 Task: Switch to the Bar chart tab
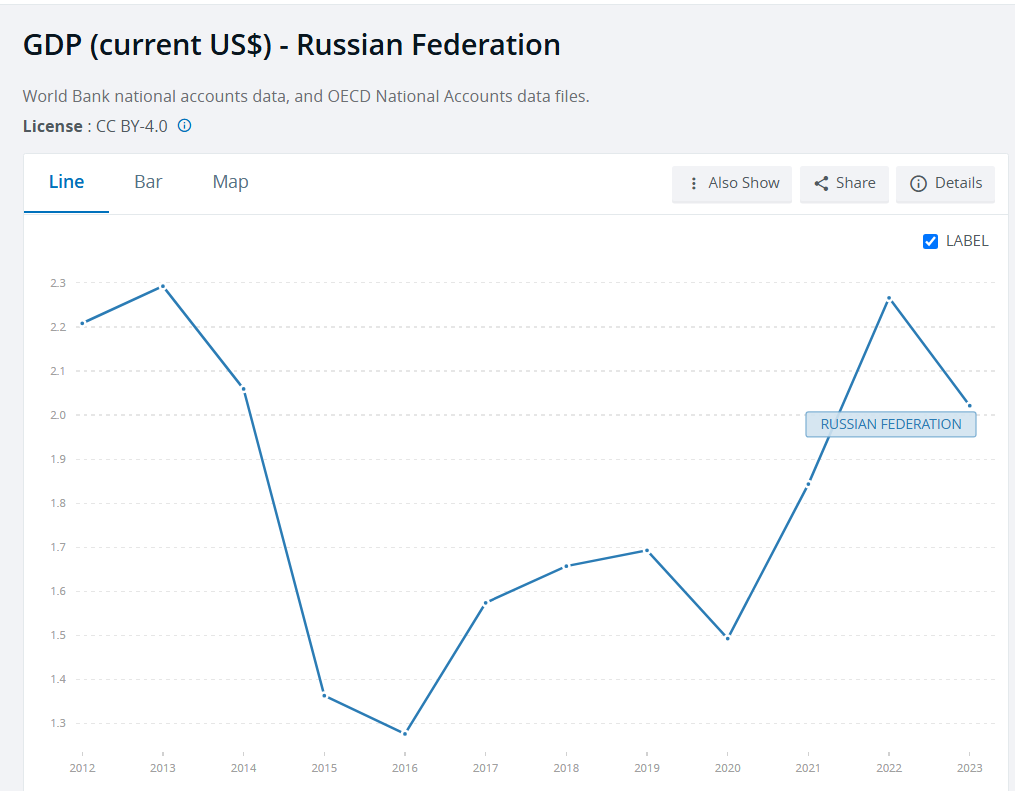(148, 182)
